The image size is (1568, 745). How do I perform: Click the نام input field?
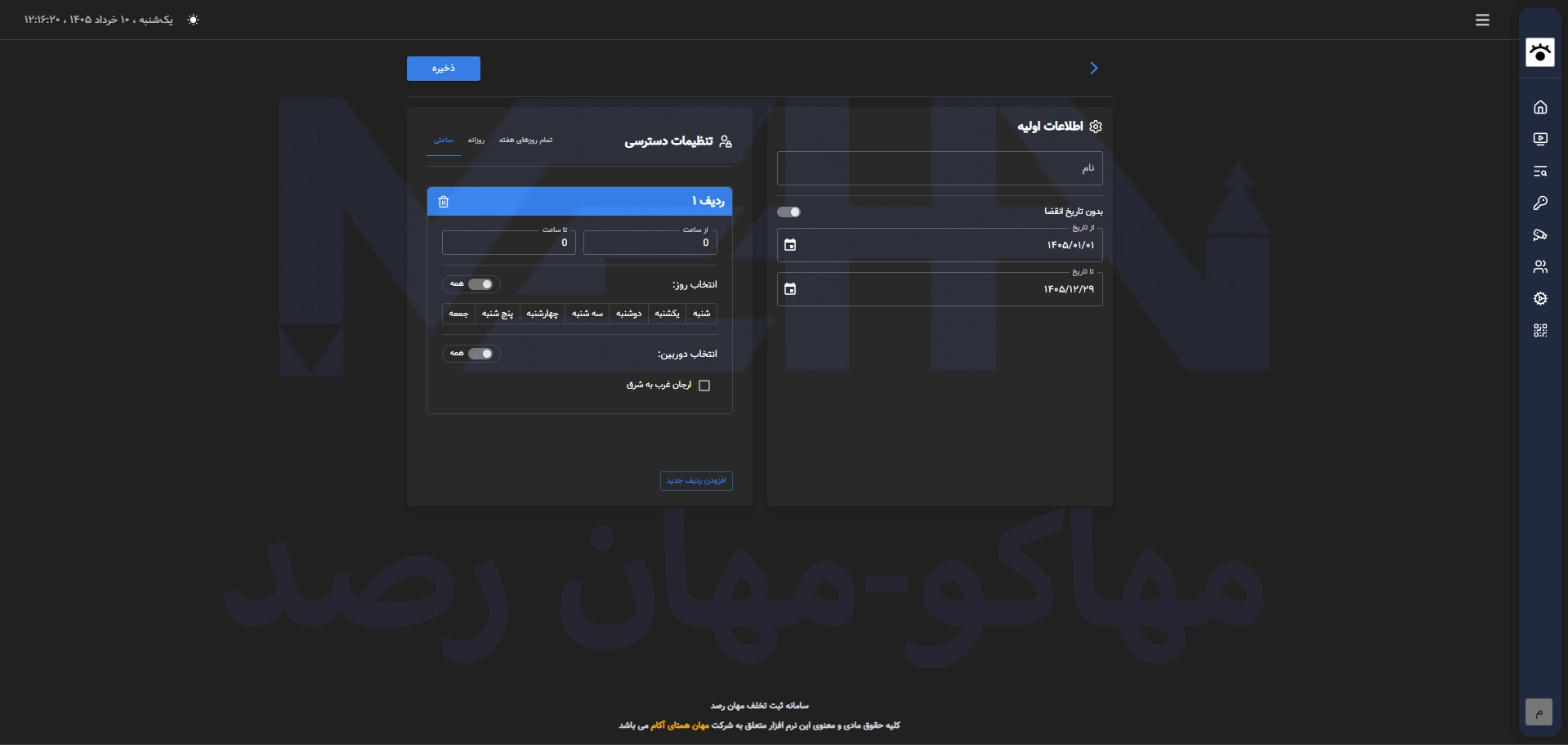[x=940, y=168]
